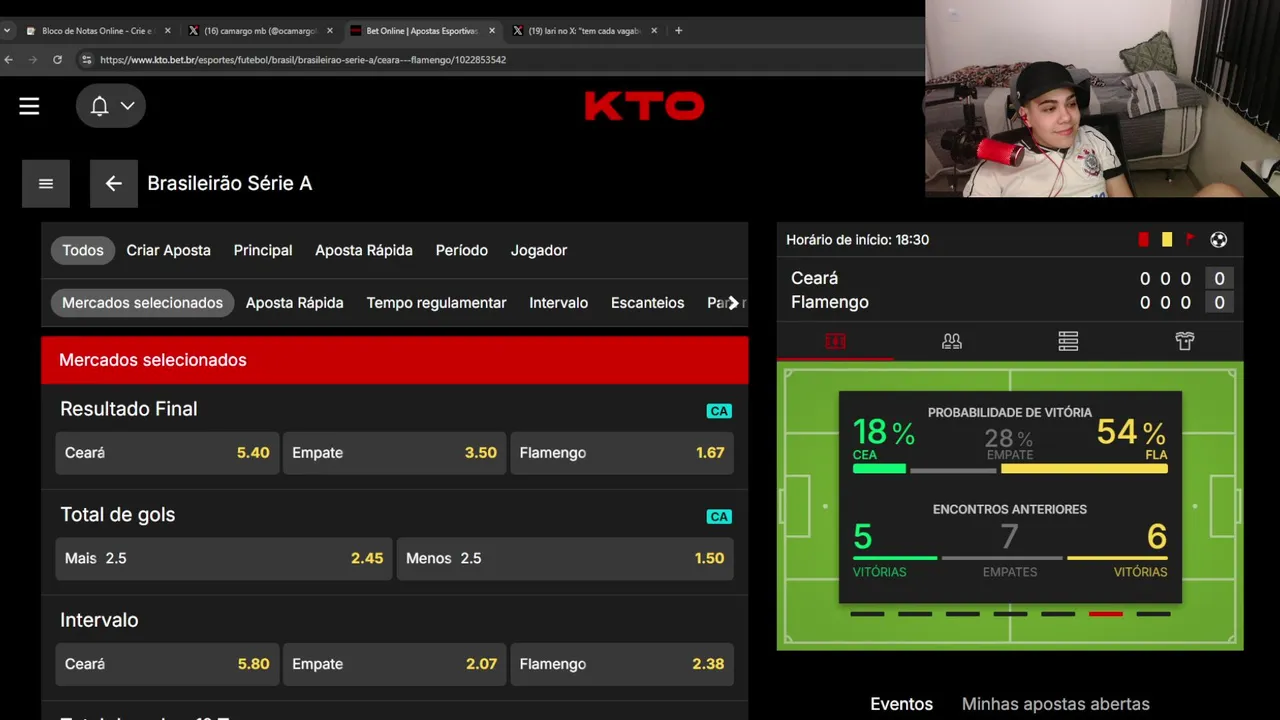Viewport: 1280px width, 720px height.
Task: Switch to the Principal tab
Action: pyautogui.click(x=263, y=250)
